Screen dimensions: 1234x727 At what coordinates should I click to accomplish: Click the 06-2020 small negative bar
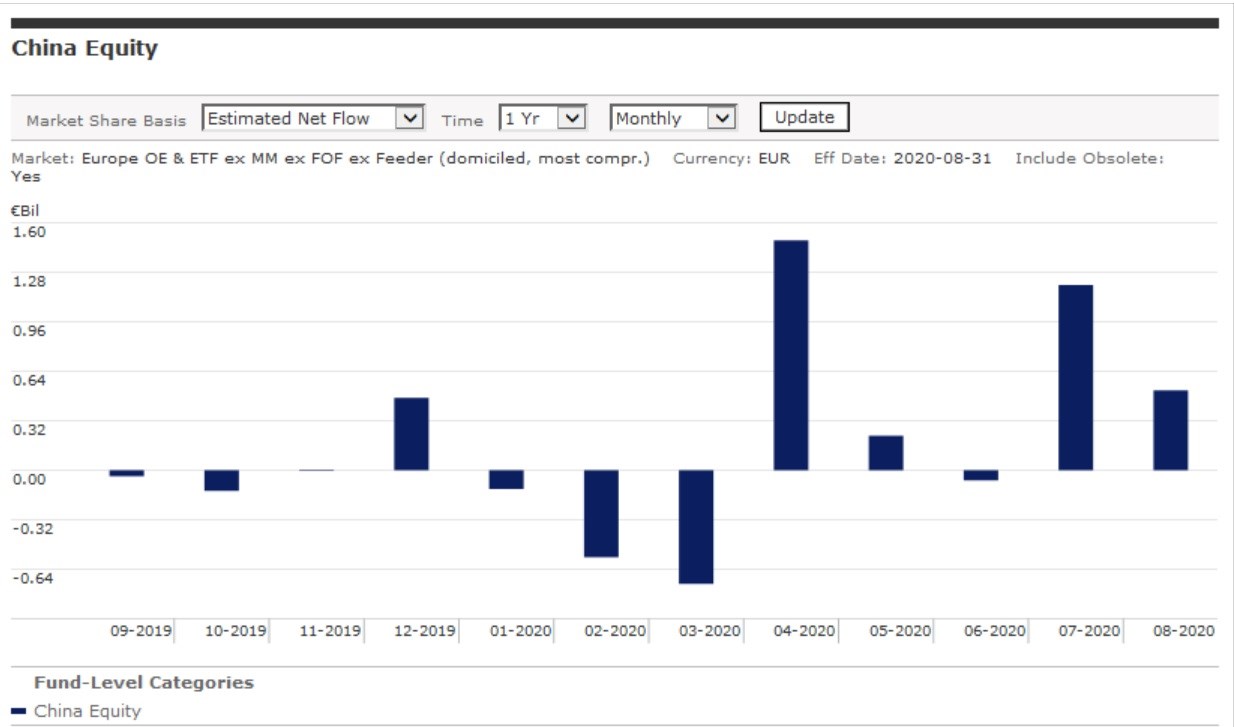click(x=980, y=475)
